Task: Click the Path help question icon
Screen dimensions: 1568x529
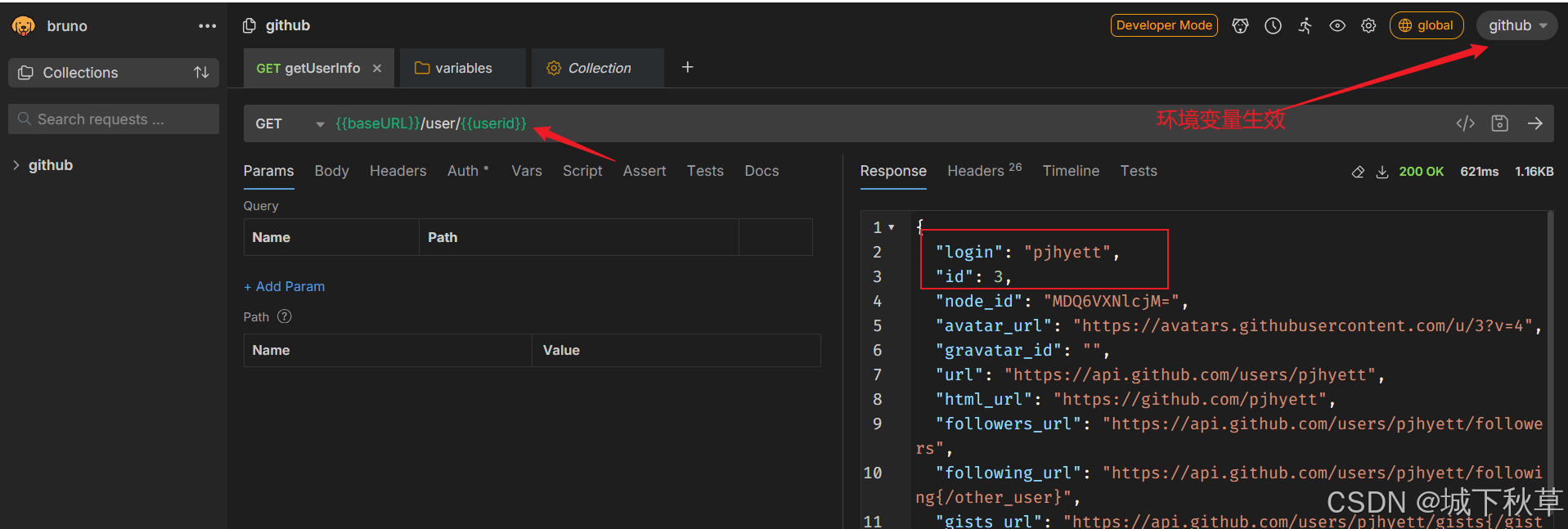Action: pyautogui.click(x=285, y=316)
